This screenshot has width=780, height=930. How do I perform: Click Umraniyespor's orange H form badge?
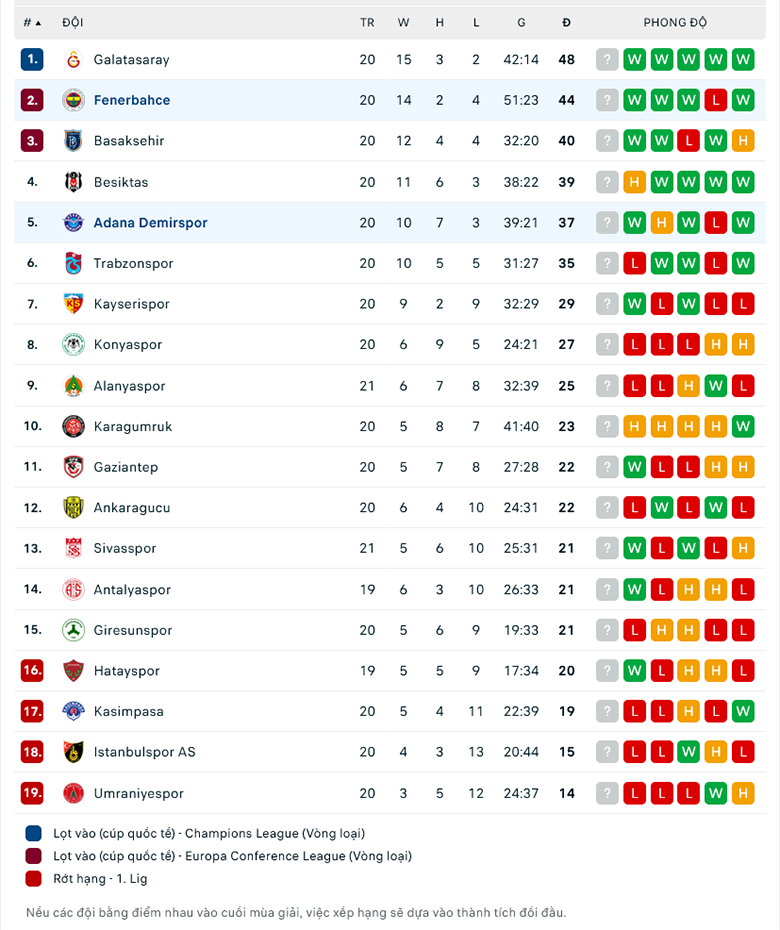742,793
